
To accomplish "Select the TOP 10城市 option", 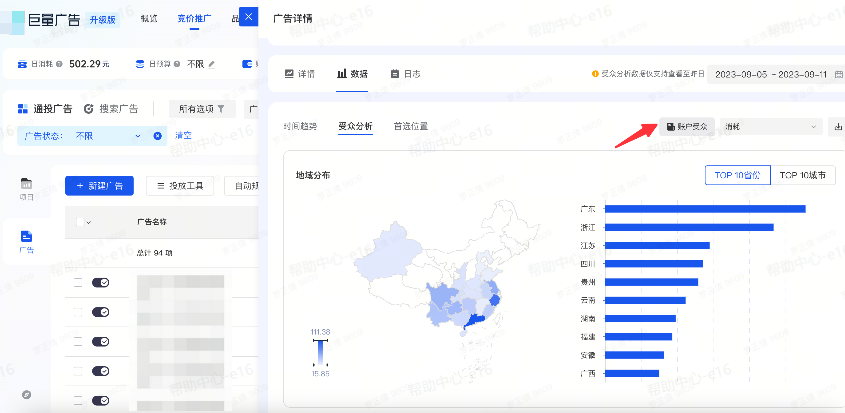I will [x=804, y=175].
